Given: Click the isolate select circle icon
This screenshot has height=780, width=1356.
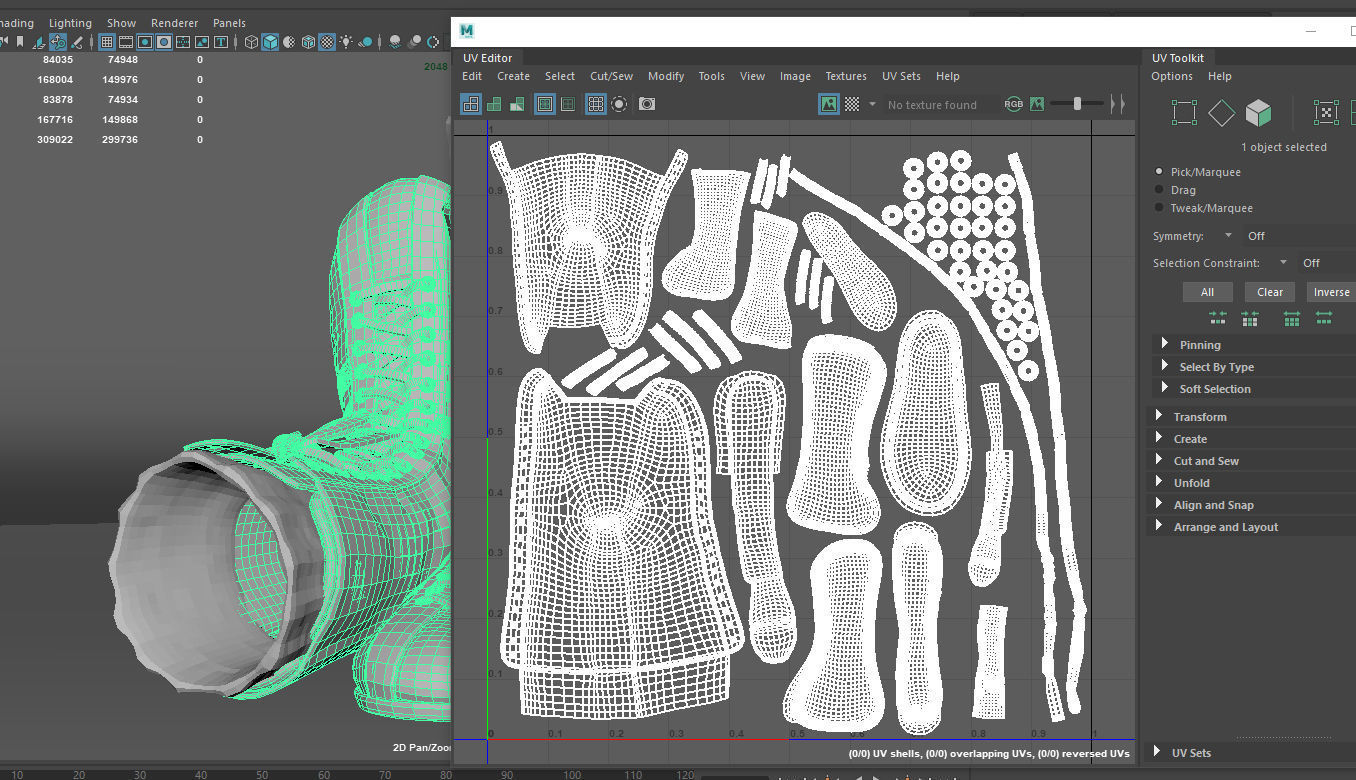Looking at the screenshot, I should (x=619, y=104).
